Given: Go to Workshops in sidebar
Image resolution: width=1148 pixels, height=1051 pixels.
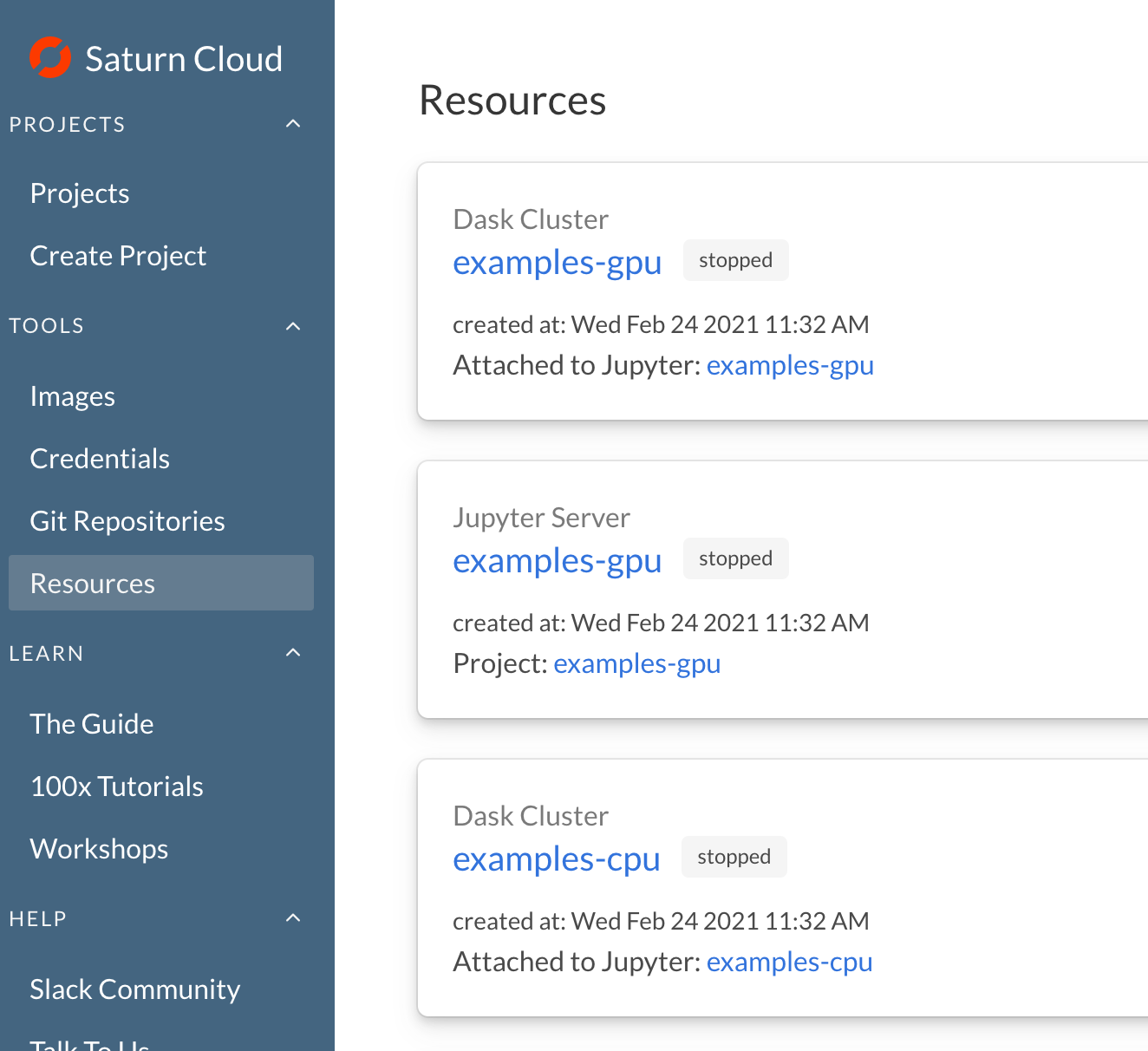Looking at the screenshot, I should pos(100,849).
